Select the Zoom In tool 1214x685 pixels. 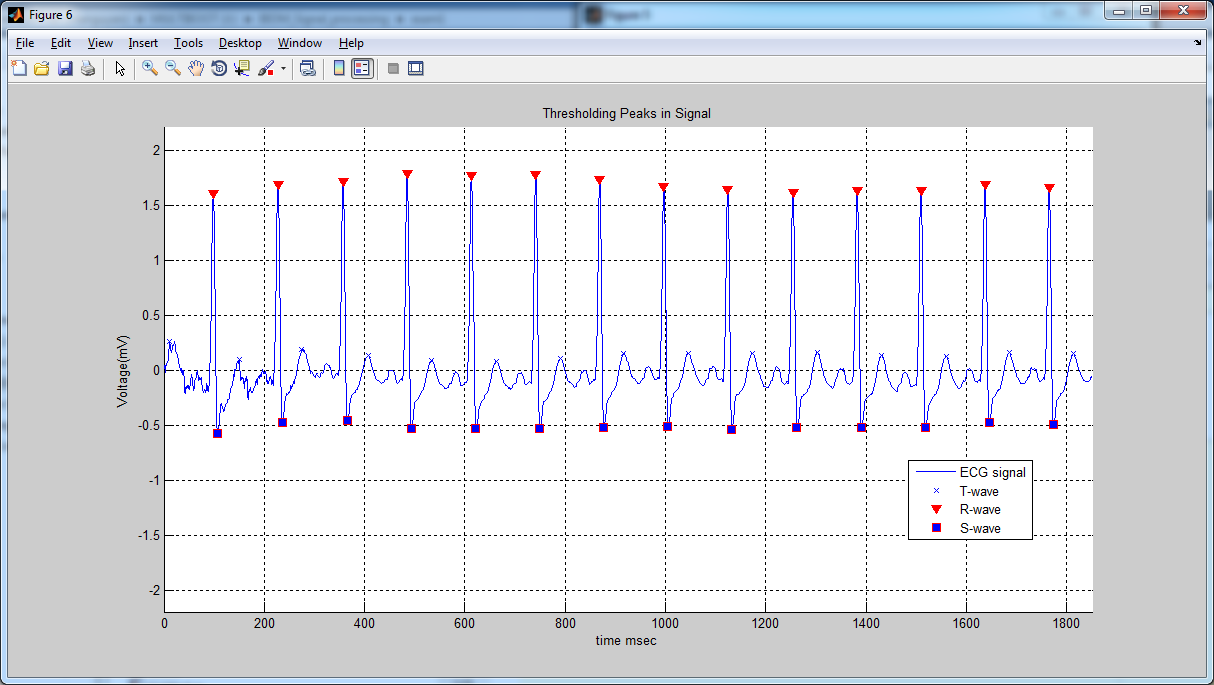(148, 68)
